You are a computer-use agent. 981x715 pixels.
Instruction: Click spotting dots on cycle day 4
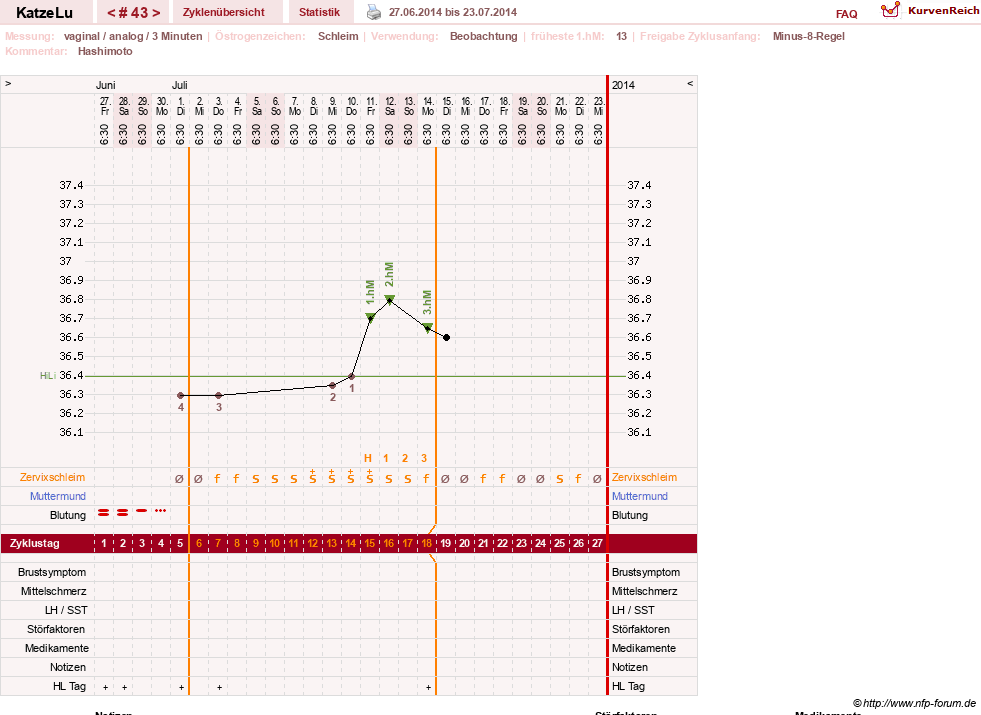[x=161, y=511]
